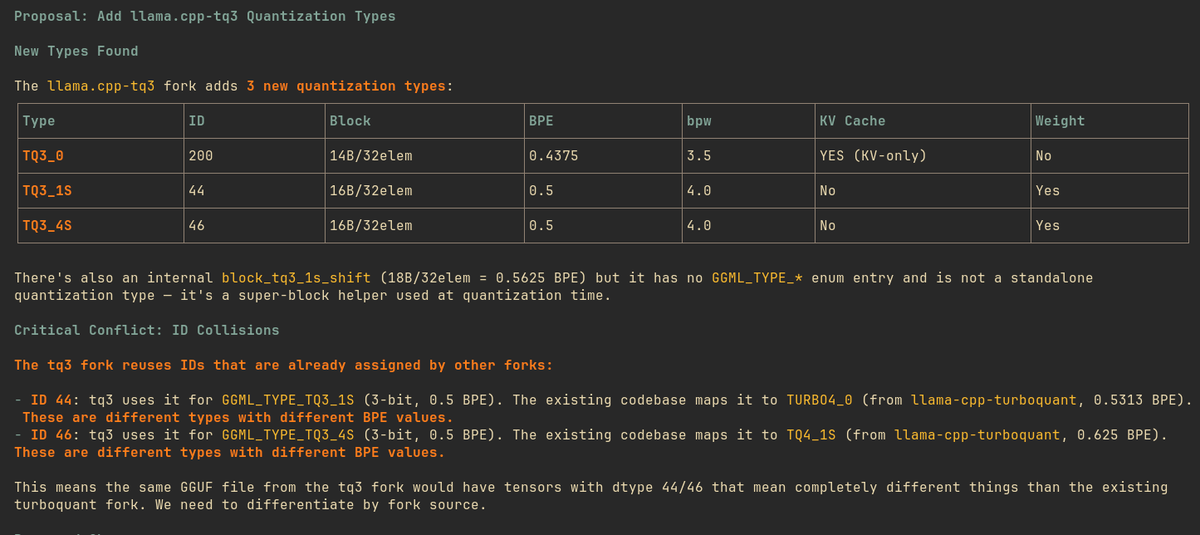Click "llama.cpp-tq3" in the fork adds sentence

[101, 86]
